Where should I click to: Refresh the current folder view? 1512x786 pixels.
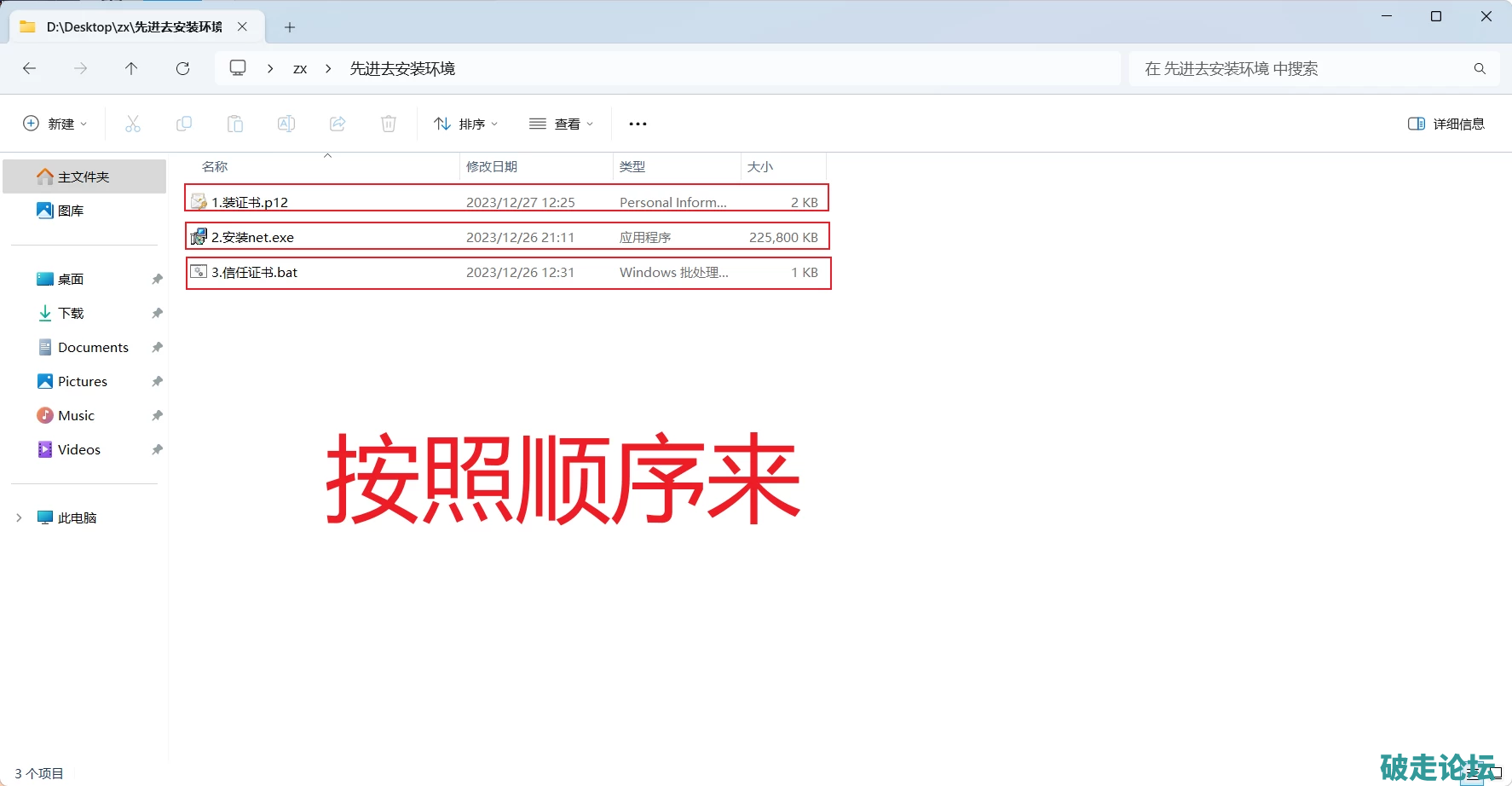tap(182, 68)
